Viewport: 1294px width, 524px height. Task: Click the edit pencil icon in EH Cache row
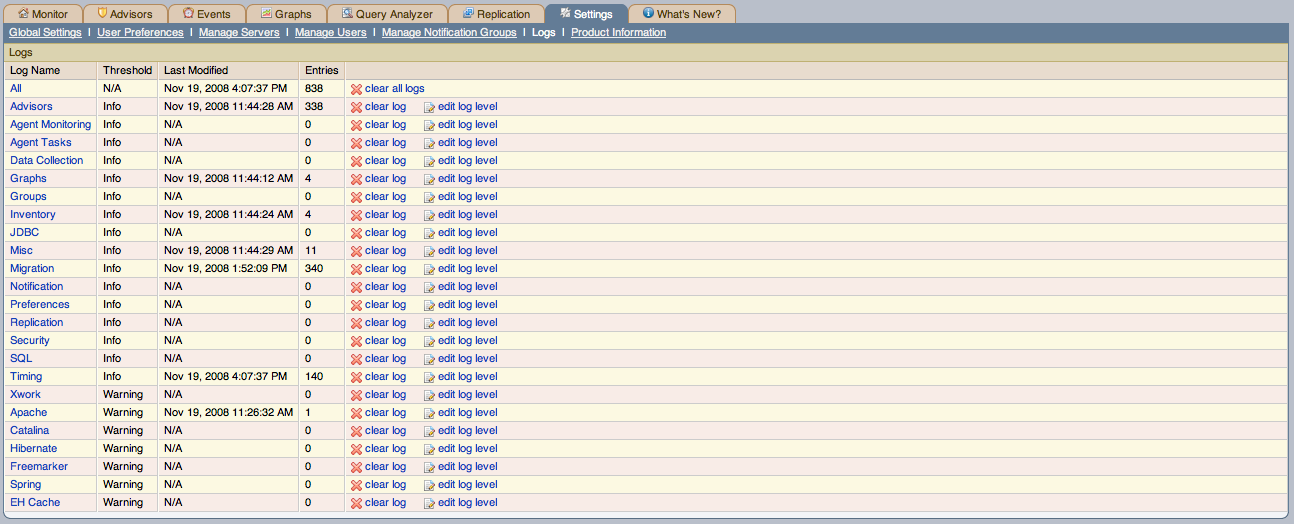coord(429,503)
